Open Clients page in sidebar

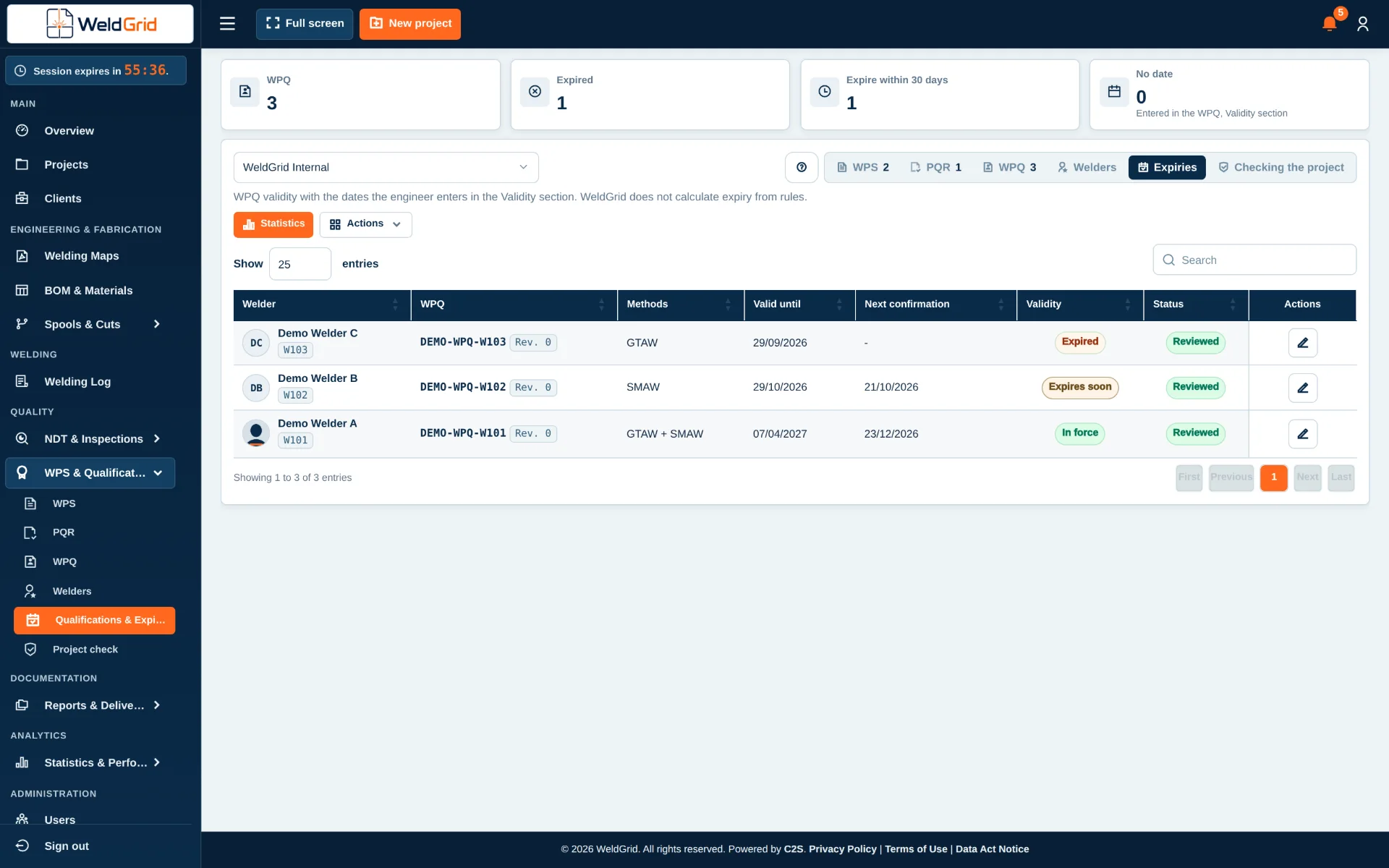point(62,199)
